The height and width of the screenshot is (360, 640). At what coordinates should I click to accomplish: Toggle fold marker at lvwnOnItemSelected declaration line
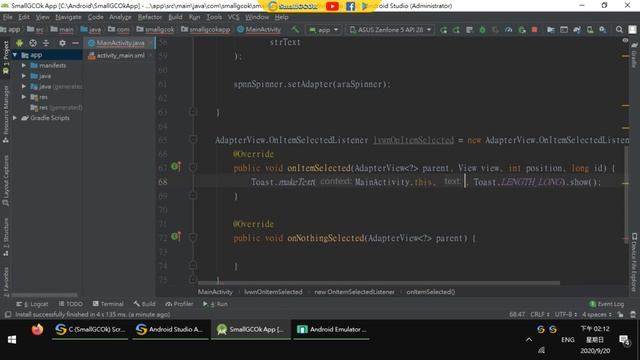(193, 140)
